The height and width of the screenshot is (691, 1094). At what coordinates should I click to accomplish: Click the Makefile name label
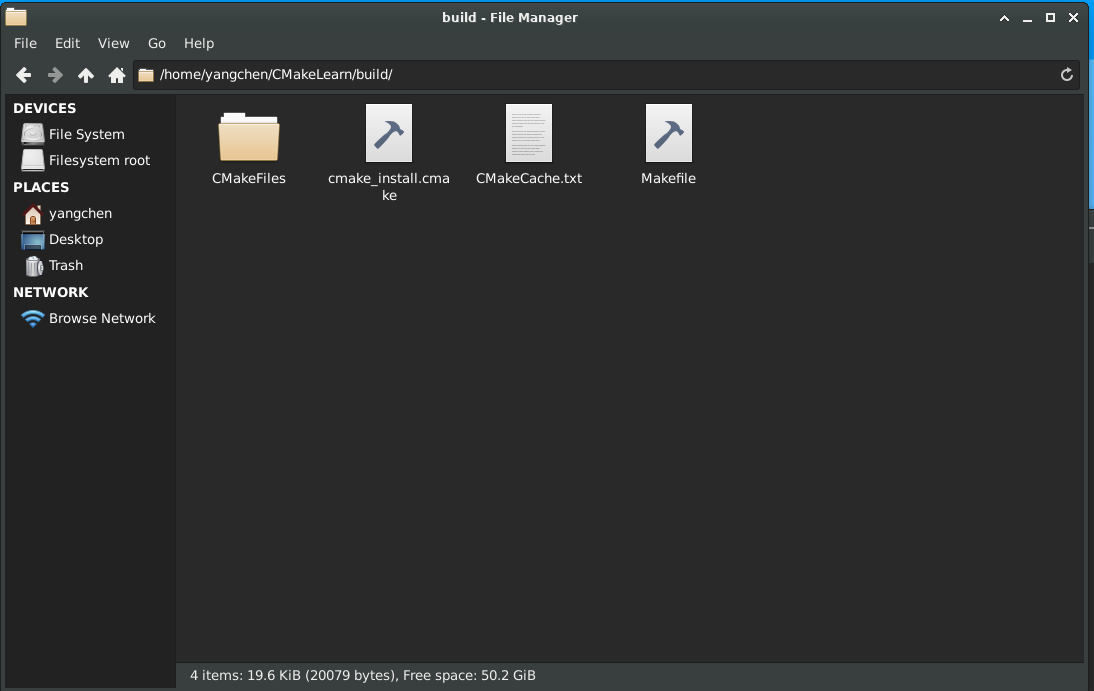point(668,179)
